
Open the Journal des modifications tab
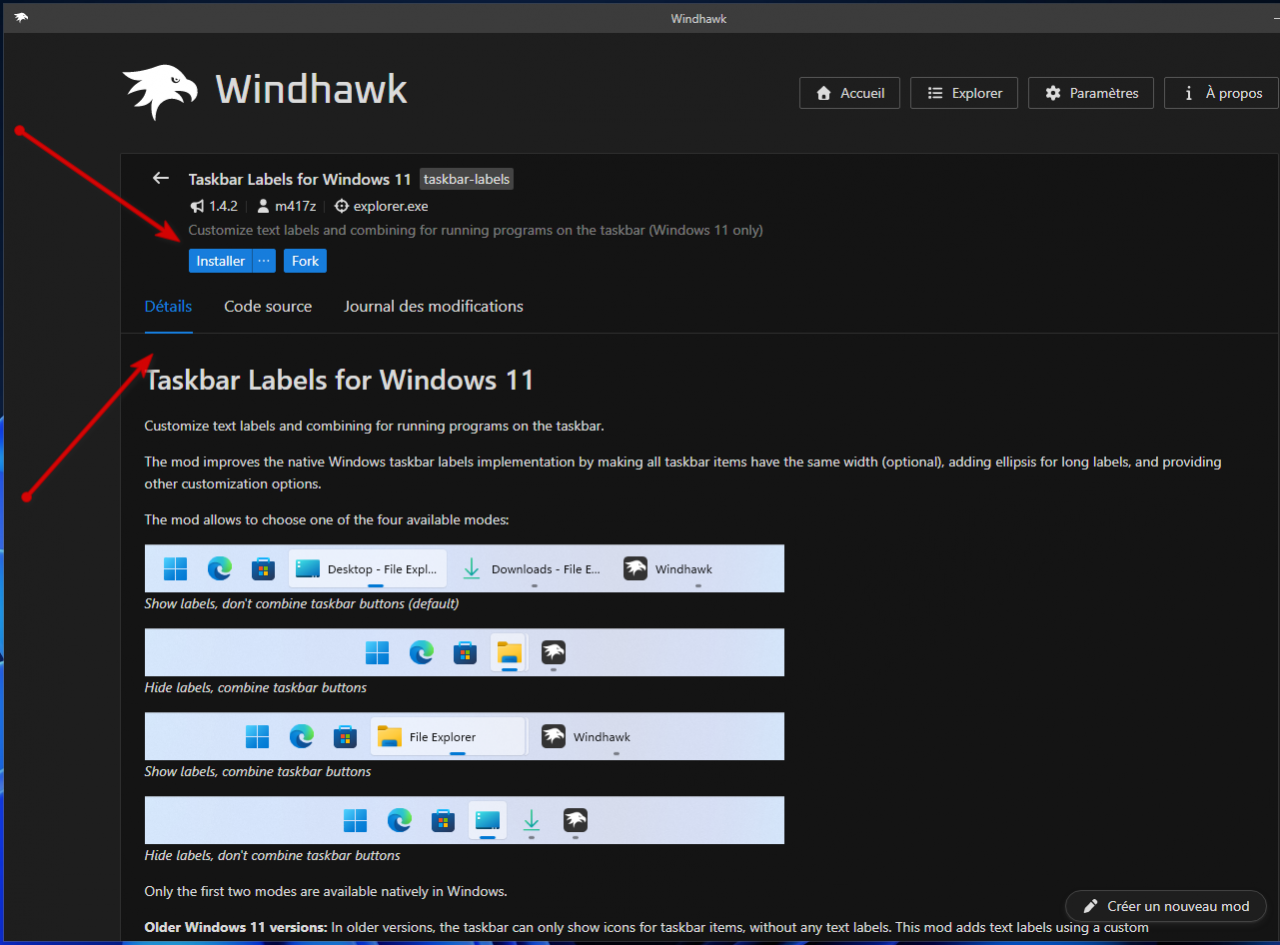coord(433,306)
